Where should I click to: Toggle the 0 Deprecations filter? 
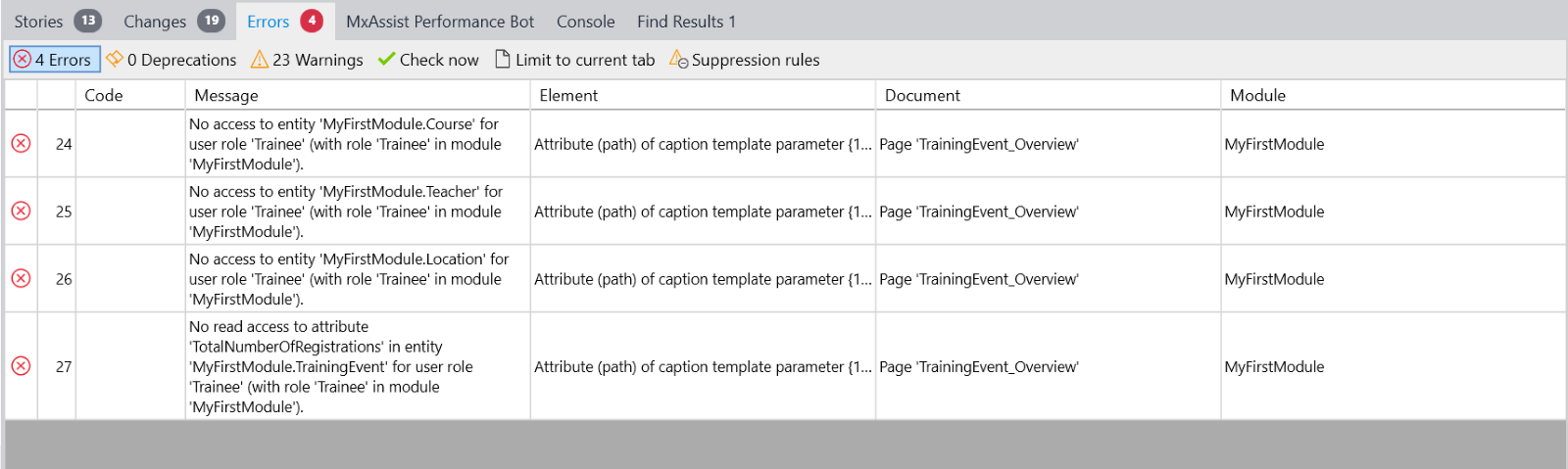171,60
